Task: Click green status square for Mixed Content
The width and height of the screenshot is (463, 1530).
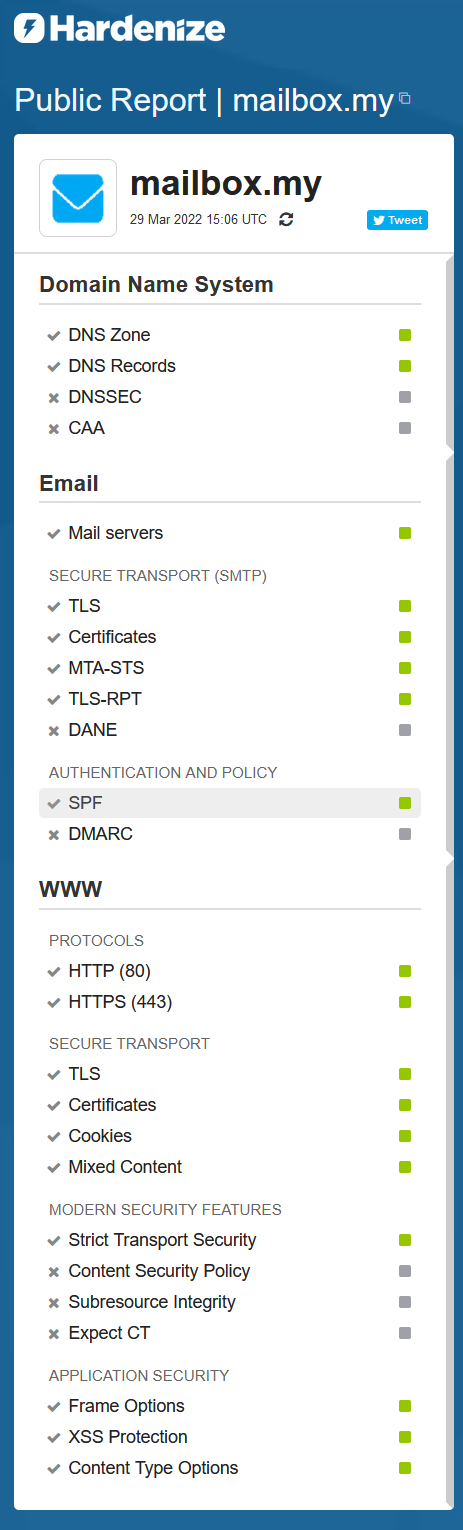Action: 405,1167
